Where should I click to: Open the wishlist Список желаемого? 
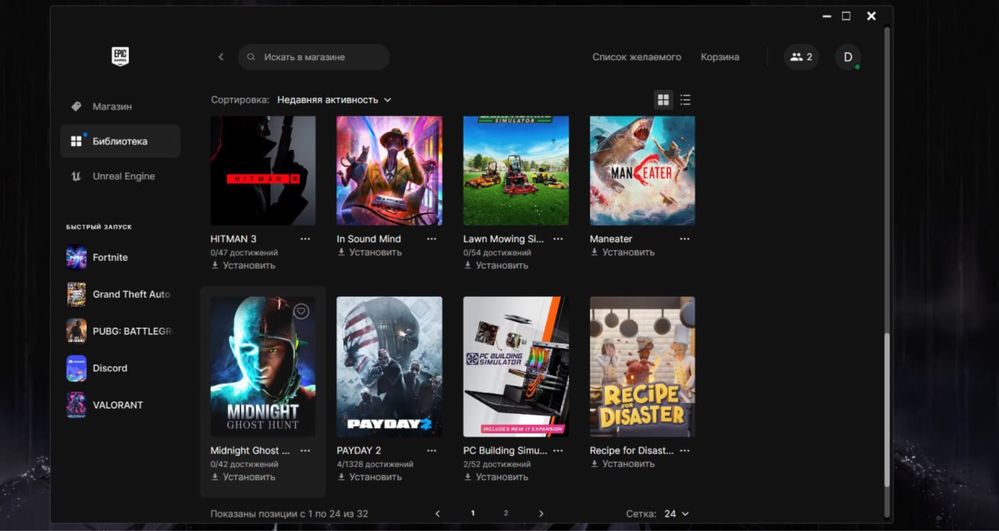pos(636,57)
